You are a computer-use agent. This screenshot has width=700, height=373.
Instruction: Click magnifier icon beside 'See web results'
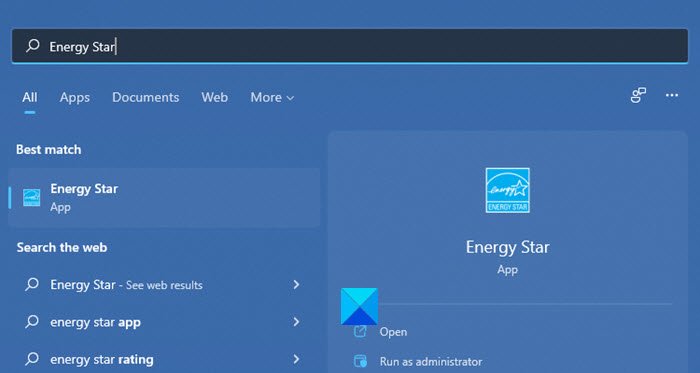click(32, 284)
